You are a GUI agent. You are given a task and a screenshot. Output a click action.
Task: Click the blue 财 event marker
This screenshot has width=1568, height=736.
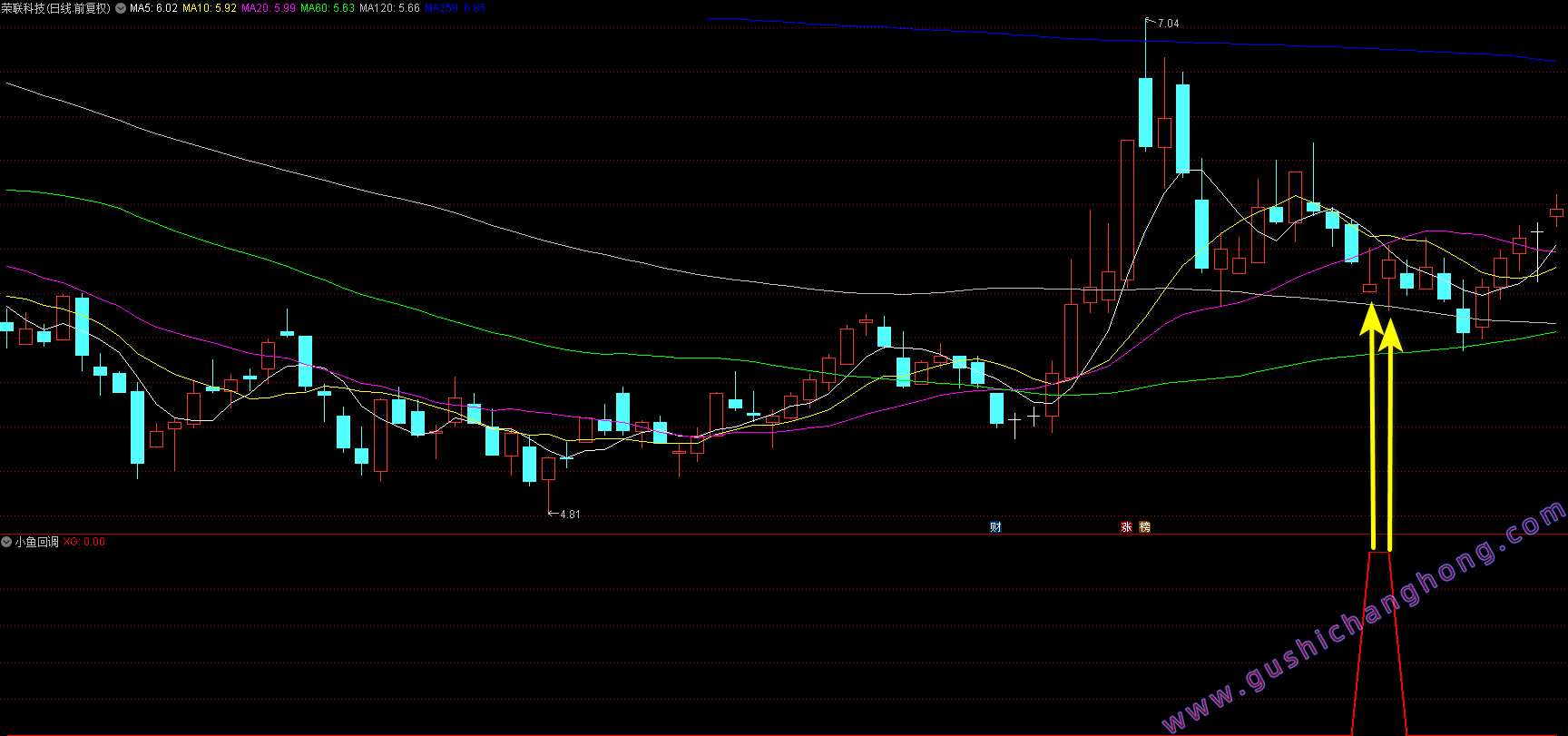(x=995, y=527)
